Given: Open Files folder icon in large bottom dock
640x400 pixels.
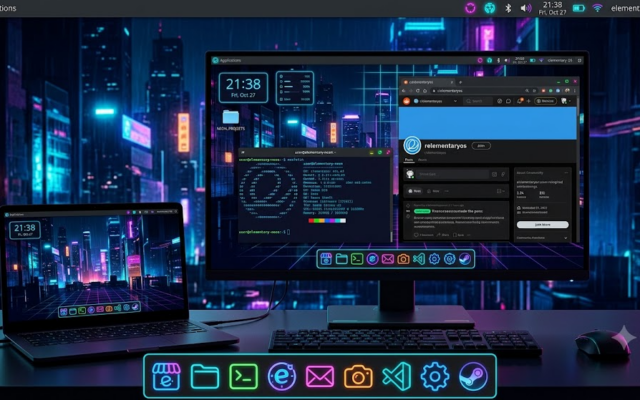Looking at the screenshot, I should [x=204, y=376].
